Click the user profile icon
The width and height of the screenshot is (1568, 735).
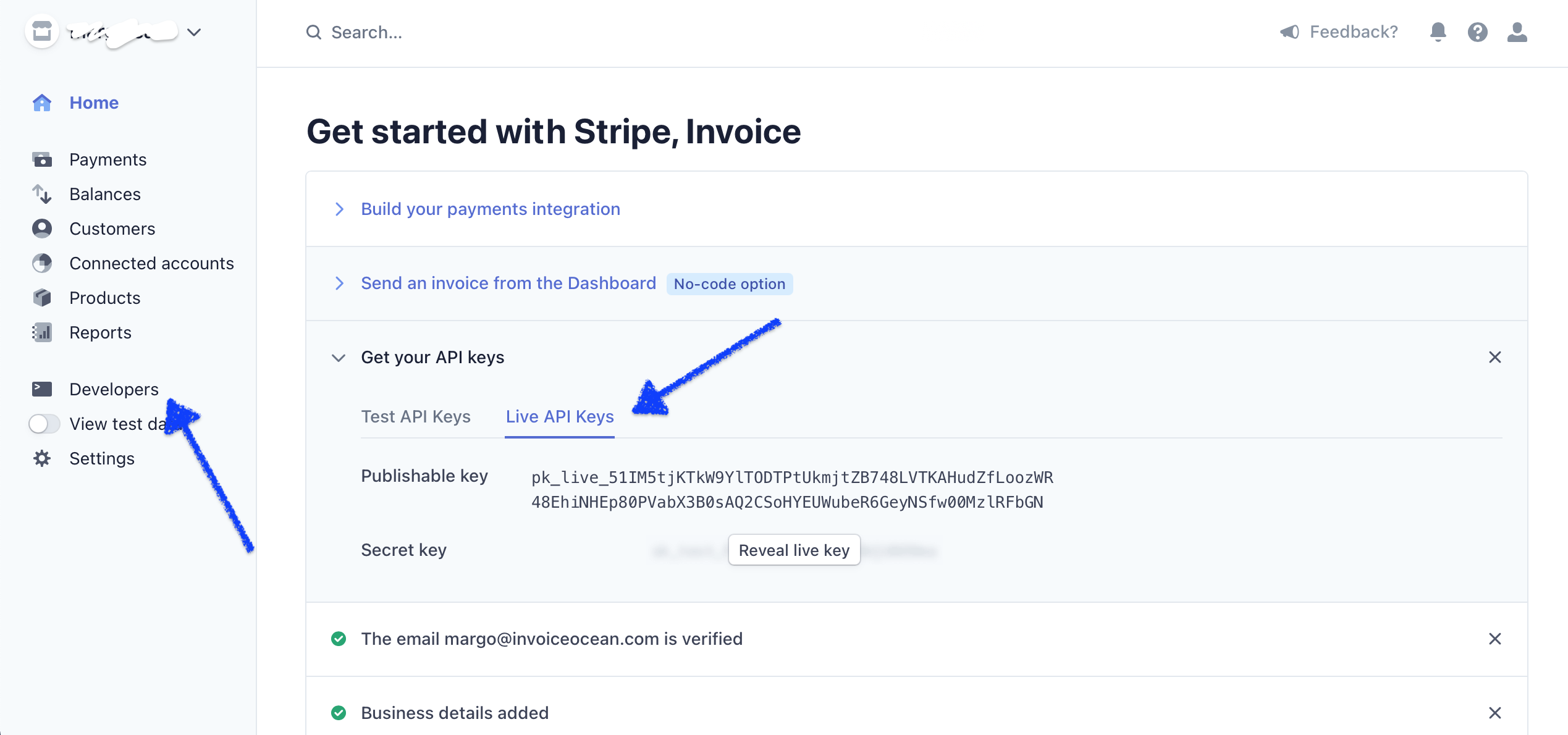pos(1517,31)
